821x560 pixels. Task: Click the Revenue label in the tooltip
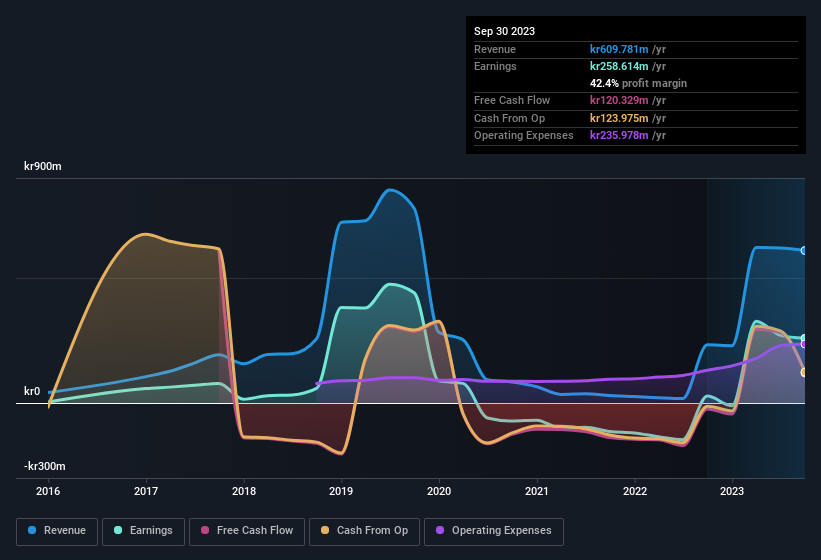(495, 49)
